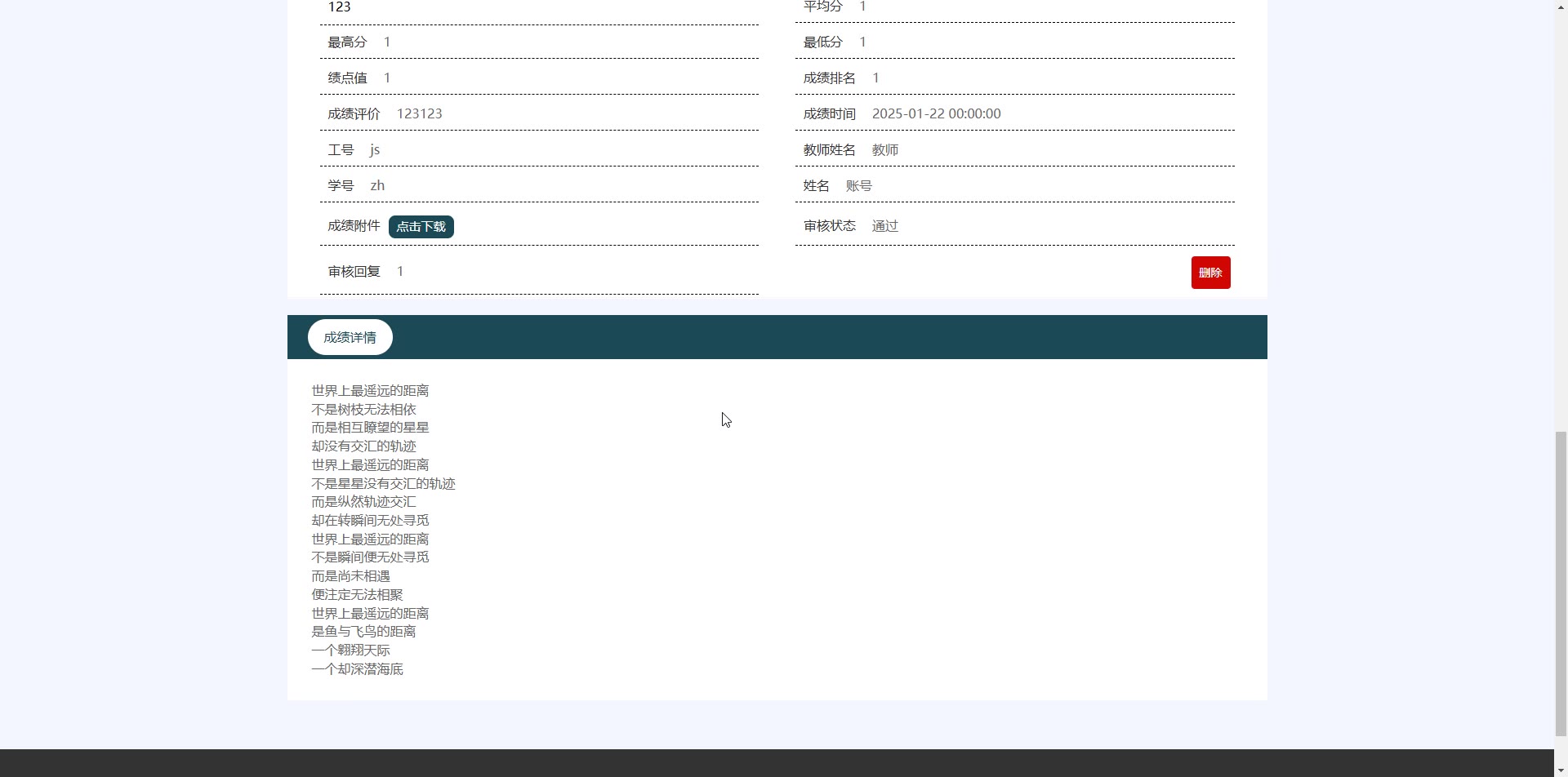Click the 审核回复 label

[x=354, y=272]
